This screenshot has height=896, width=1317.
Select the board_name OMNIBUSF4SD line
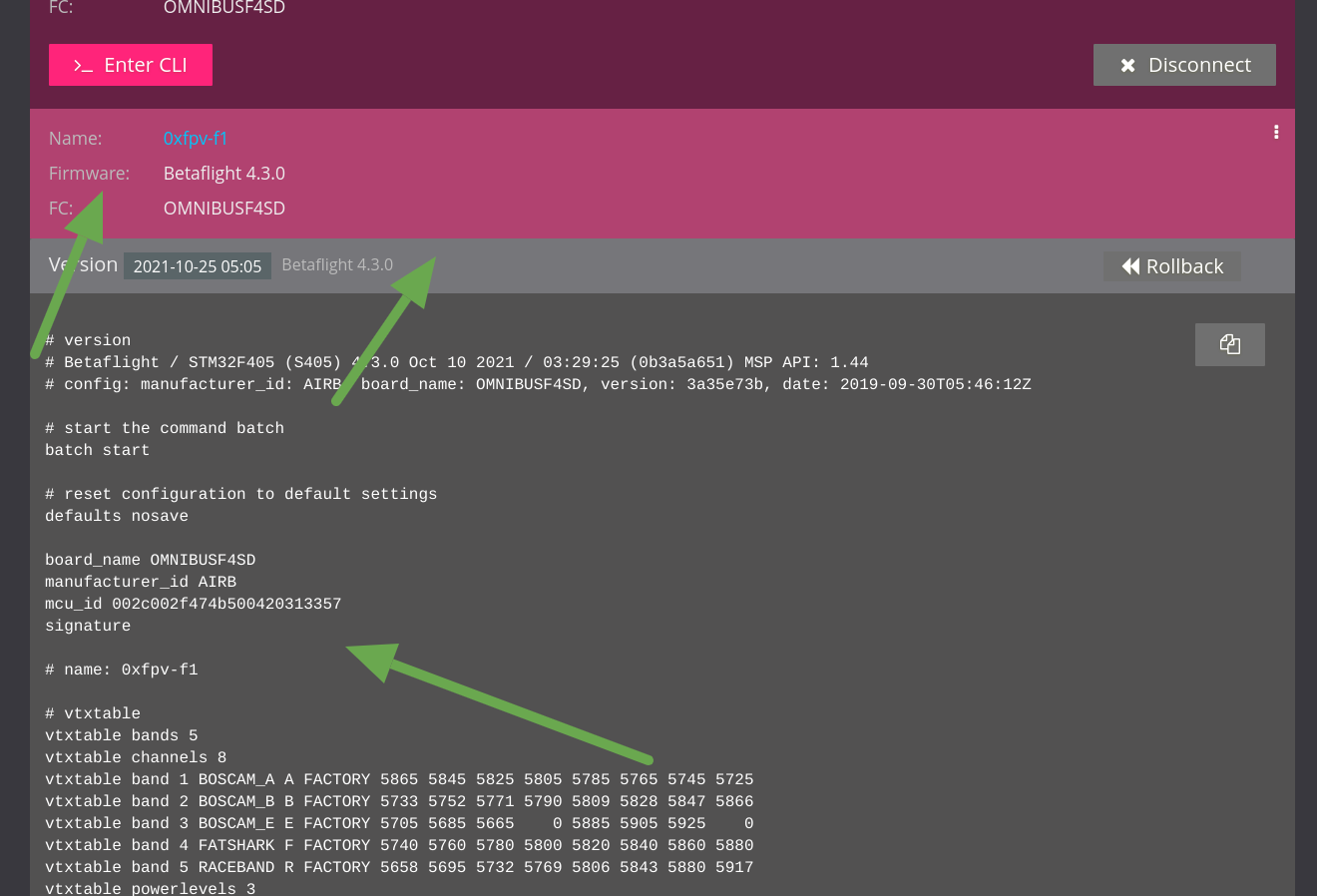pyautogui.click(x=150, y=560)
